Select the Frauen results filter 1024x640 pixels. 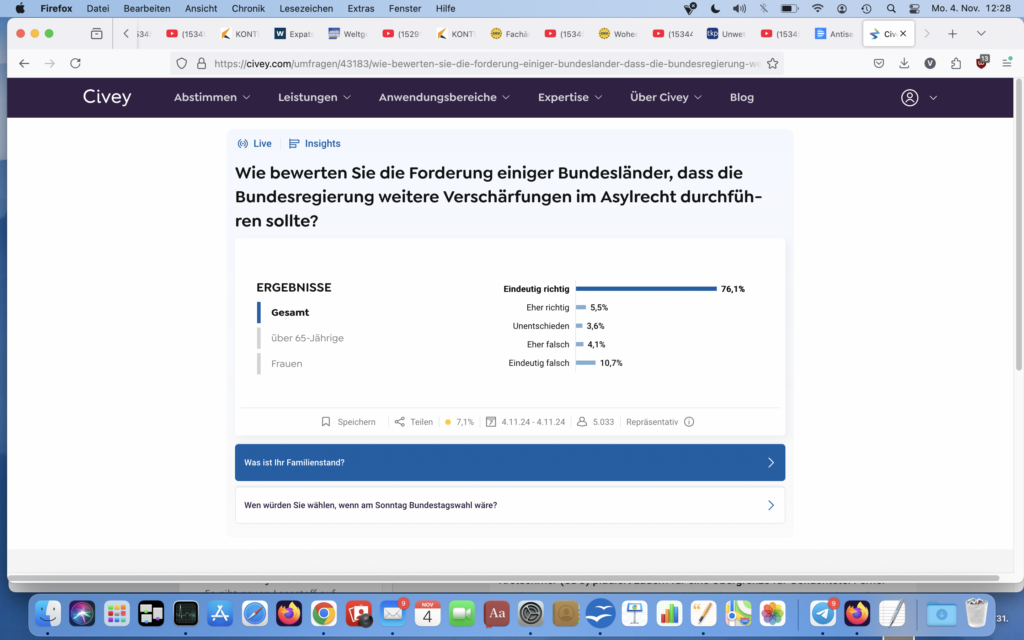click(x=286, y=364)
